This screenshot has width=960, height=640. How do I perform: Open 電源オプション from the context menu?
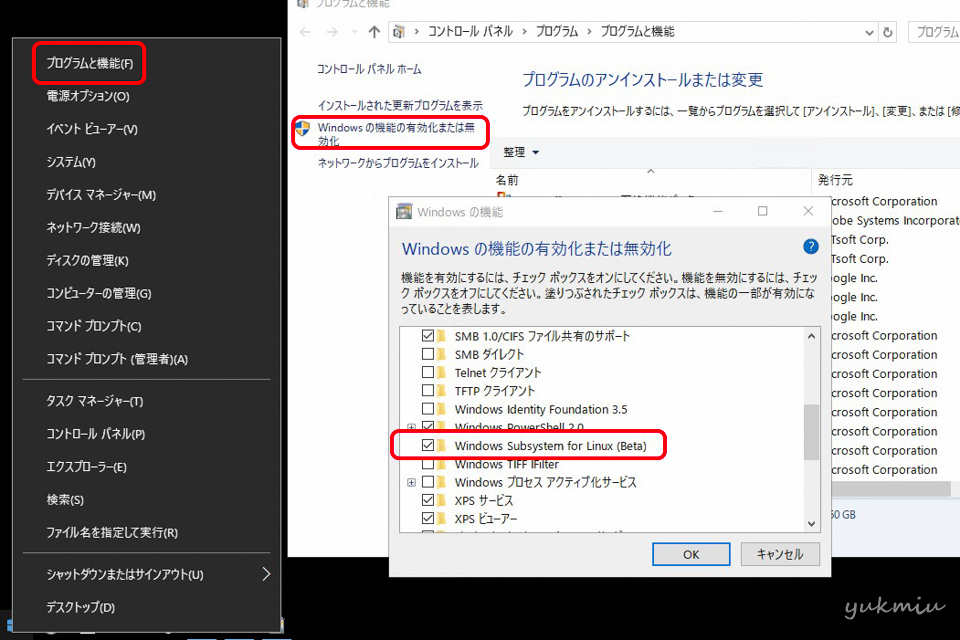coord(88,96)
